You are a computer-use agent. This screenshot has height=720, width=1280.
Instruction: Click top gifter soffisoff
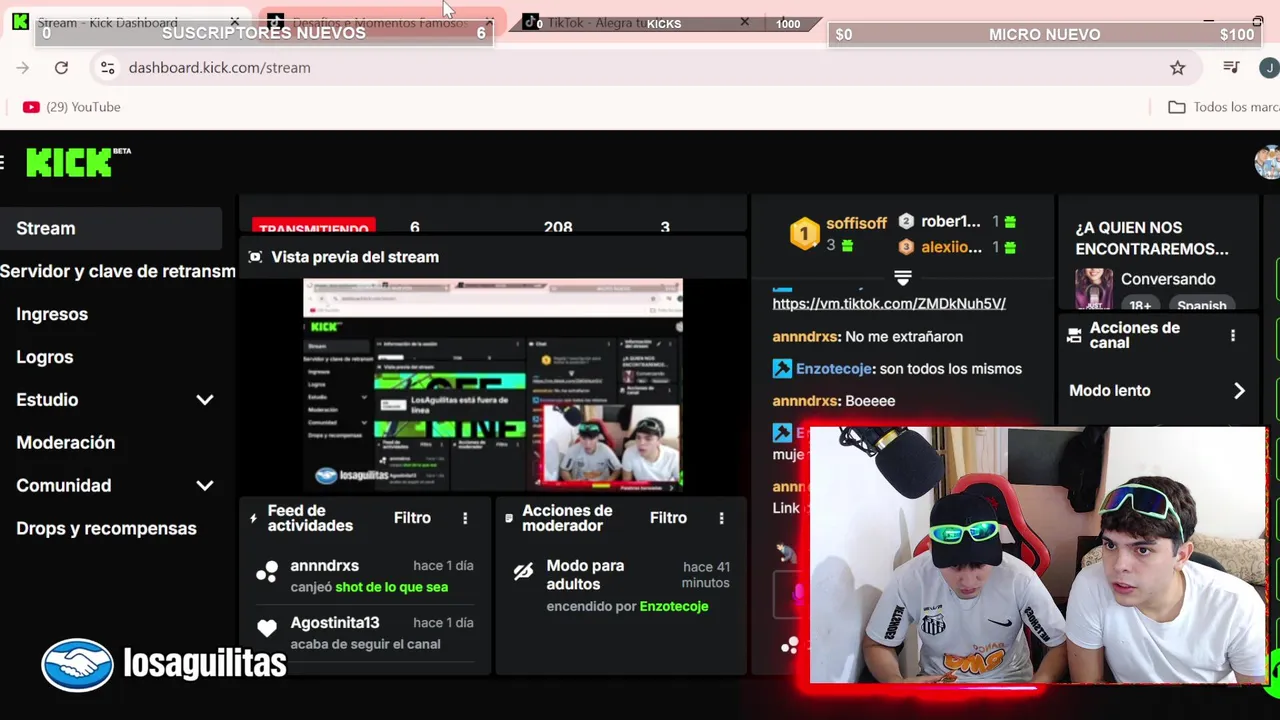[x=856, y=223]
